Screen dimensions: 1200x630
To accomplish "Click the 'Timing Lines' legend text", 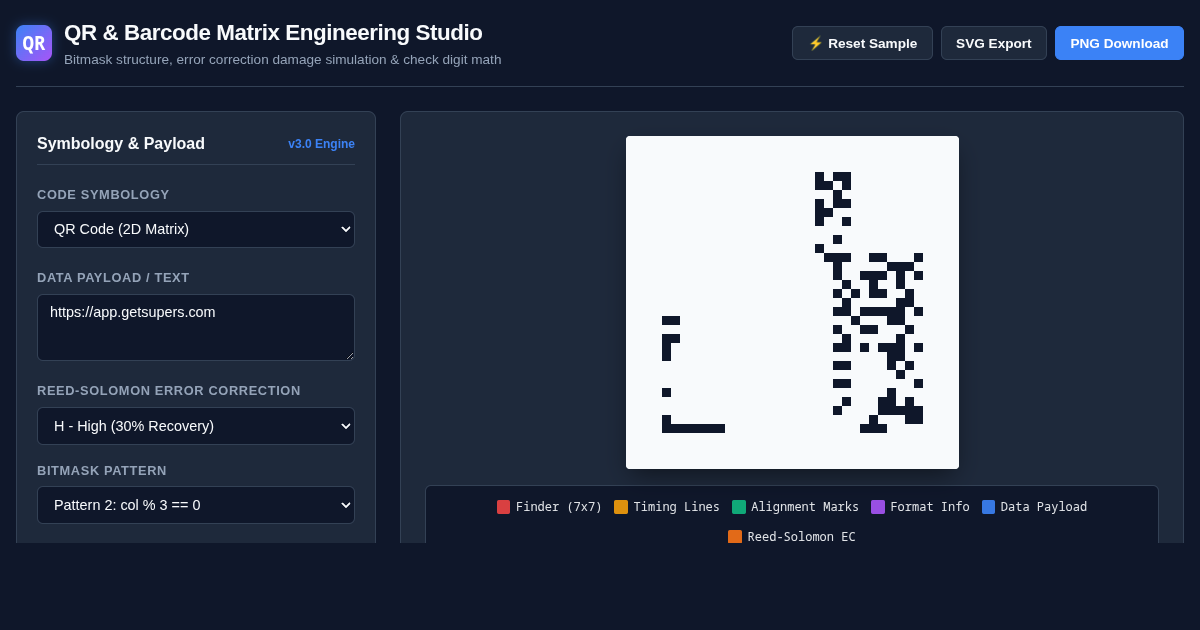I will point(677,507).
